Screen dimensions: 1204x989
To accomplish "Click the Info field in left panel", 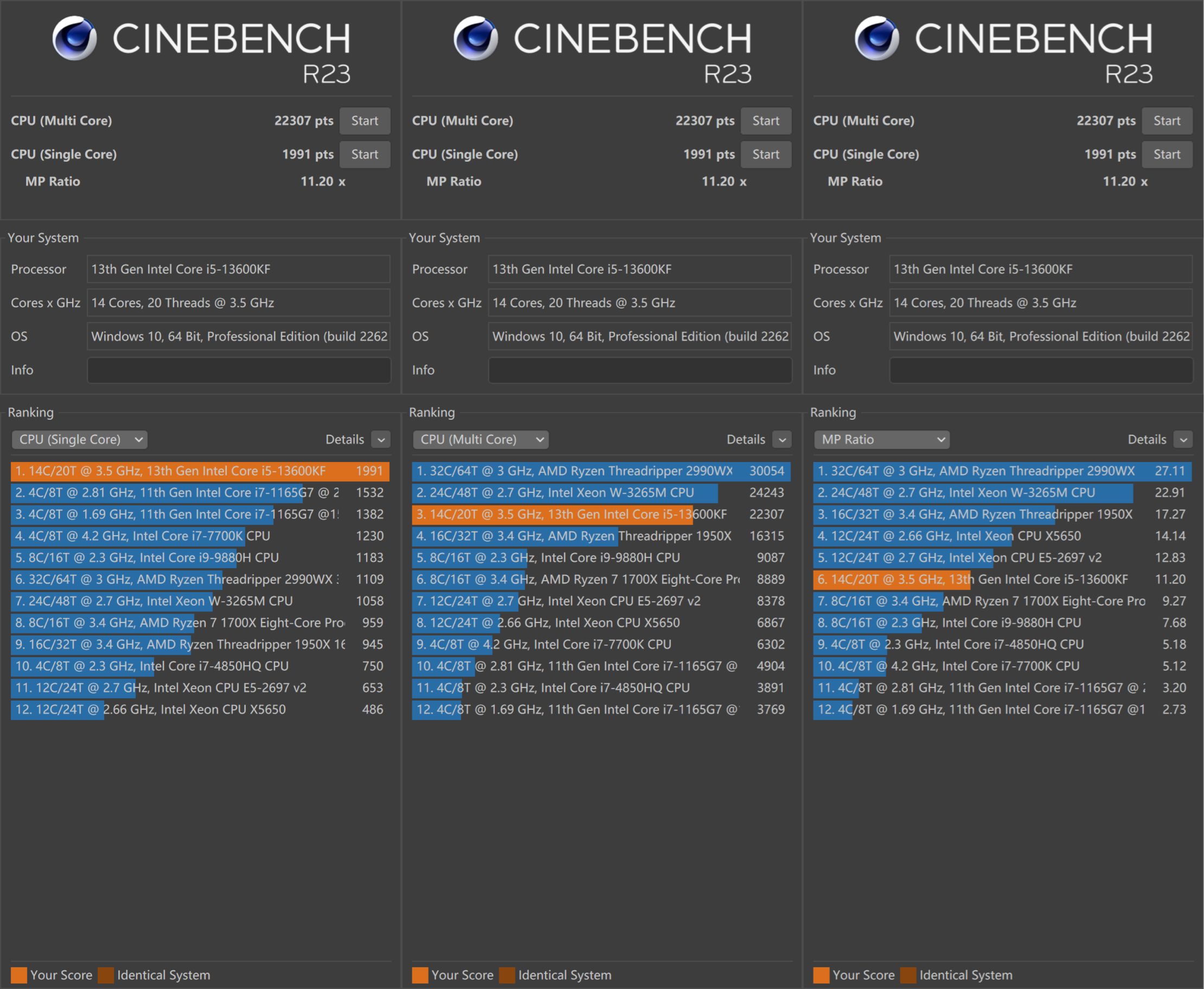I will click(239, 370).
